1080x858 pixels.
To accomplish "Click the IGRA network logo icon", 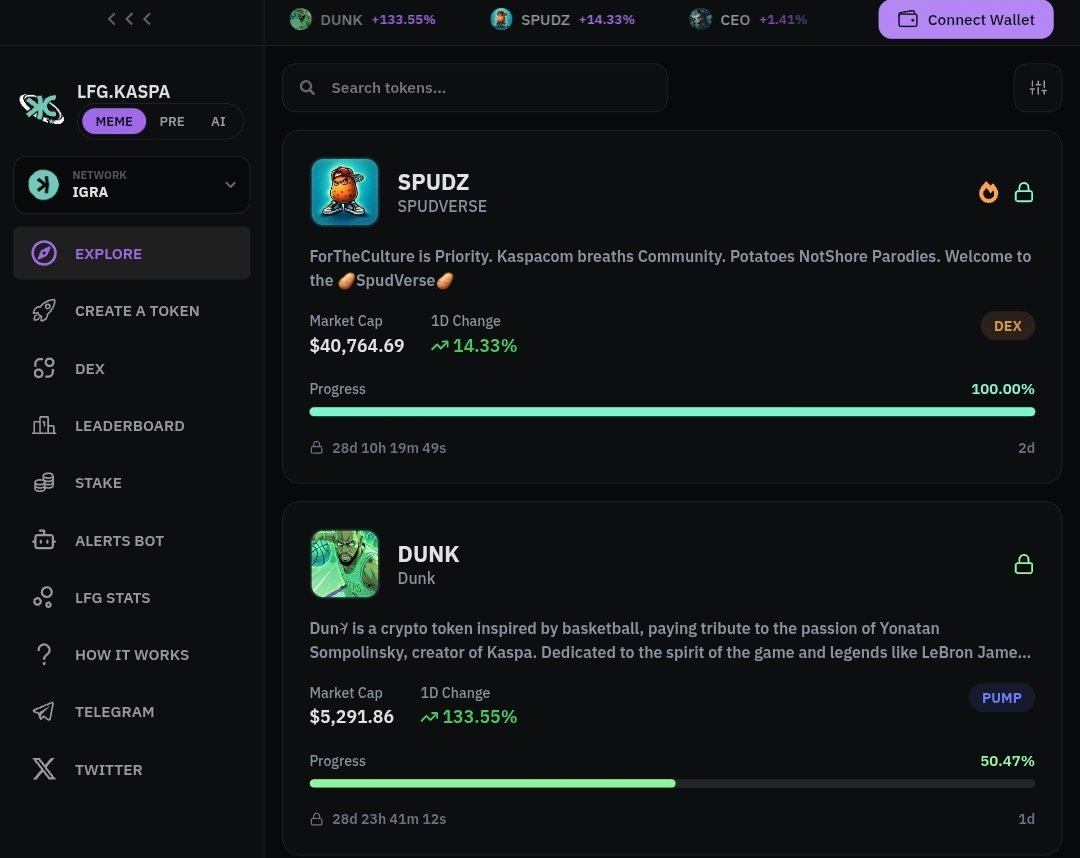I will pos(43,185).
